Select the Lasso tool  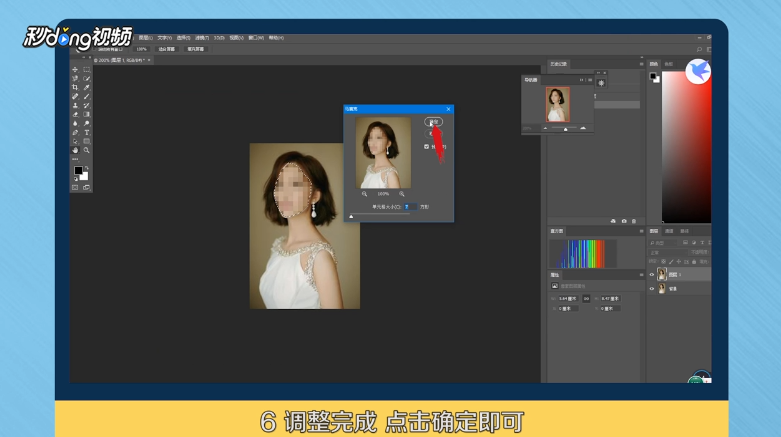(75, 78)
